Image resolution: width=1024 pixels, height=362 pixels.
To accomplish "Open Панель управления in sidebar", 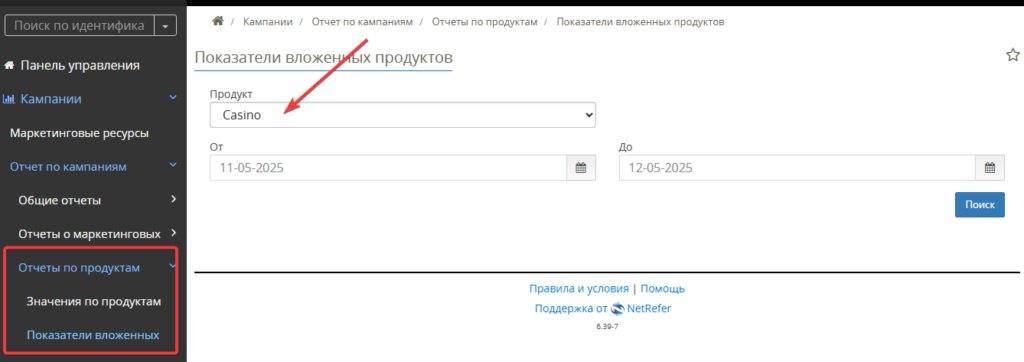I will (x=80, y=65).
